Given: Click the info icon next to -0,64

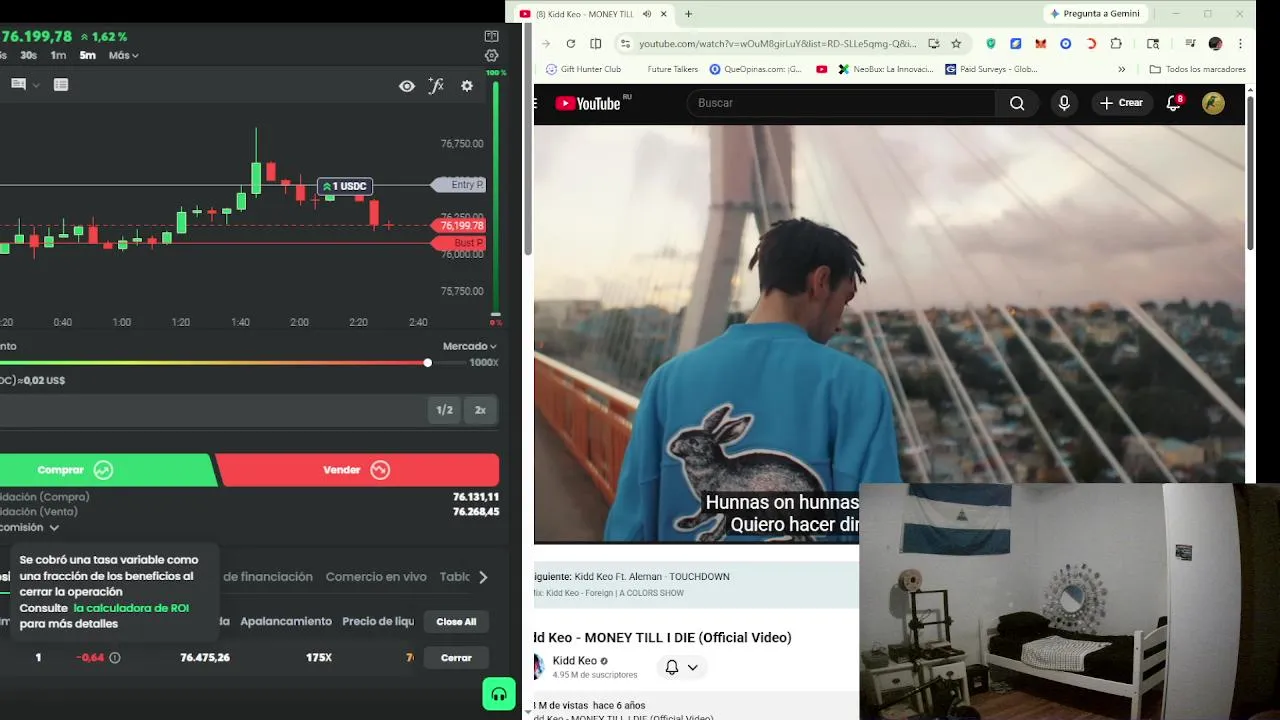Looking at the screenshot, I should point(115,658).
